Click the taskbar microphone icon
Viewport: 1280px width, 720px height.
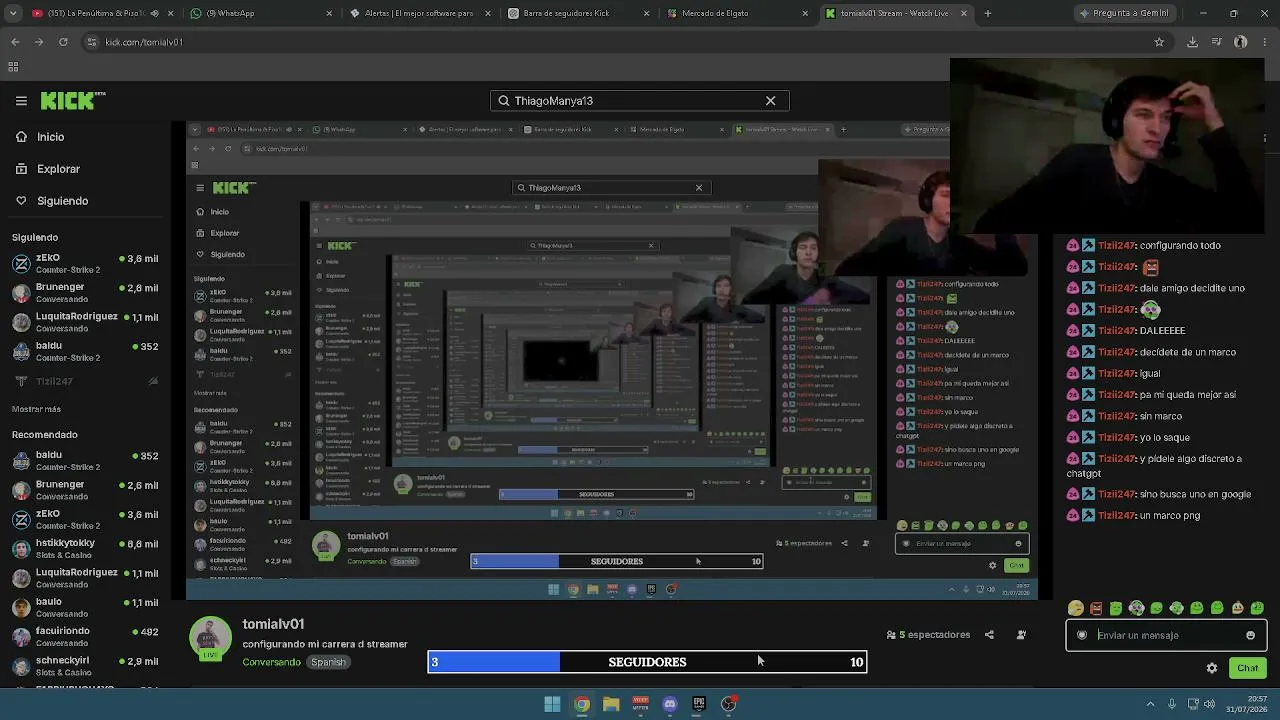pos(1172,704)
